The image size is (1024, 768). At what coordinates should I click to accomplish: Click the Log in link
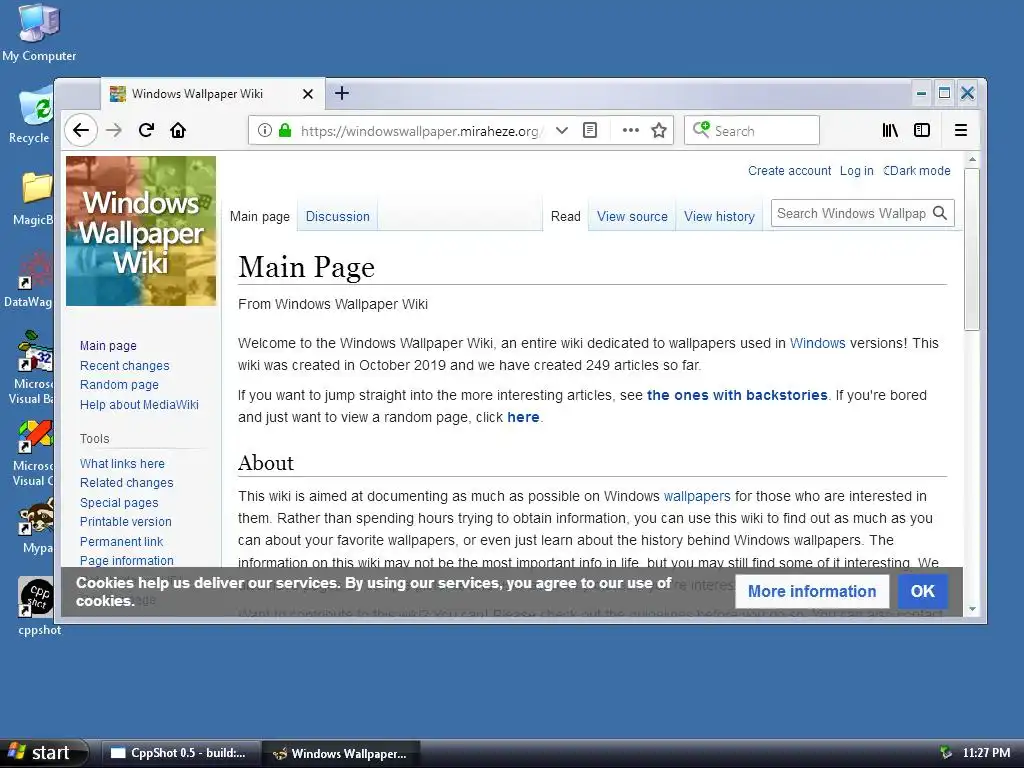856,170
